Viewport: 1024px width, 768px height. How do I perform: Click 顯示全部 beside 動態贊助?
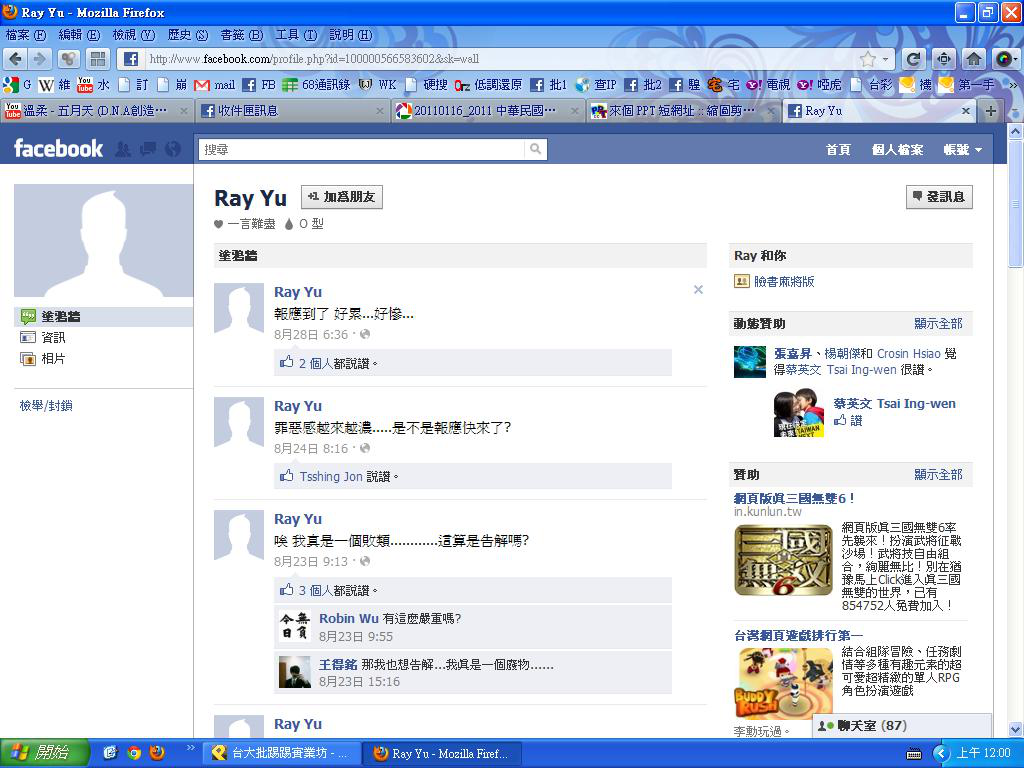coord(938,323)
